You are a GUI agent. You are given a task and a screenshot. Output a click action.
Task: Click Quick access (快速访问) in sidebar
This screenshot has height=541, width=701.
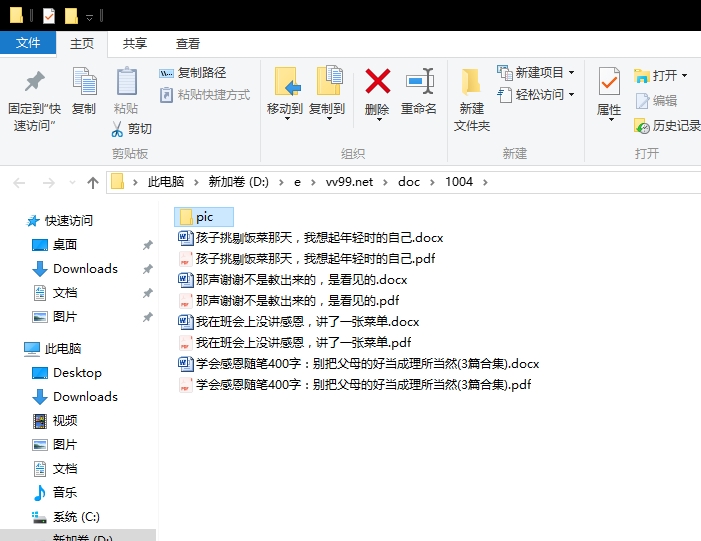pos(60,220)
